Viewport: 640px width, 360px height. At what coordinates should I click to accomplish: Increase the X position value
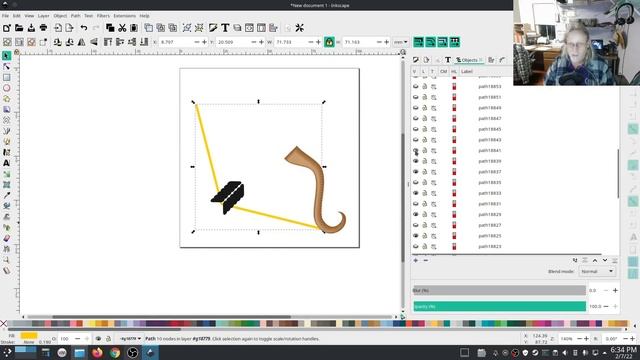204,42
